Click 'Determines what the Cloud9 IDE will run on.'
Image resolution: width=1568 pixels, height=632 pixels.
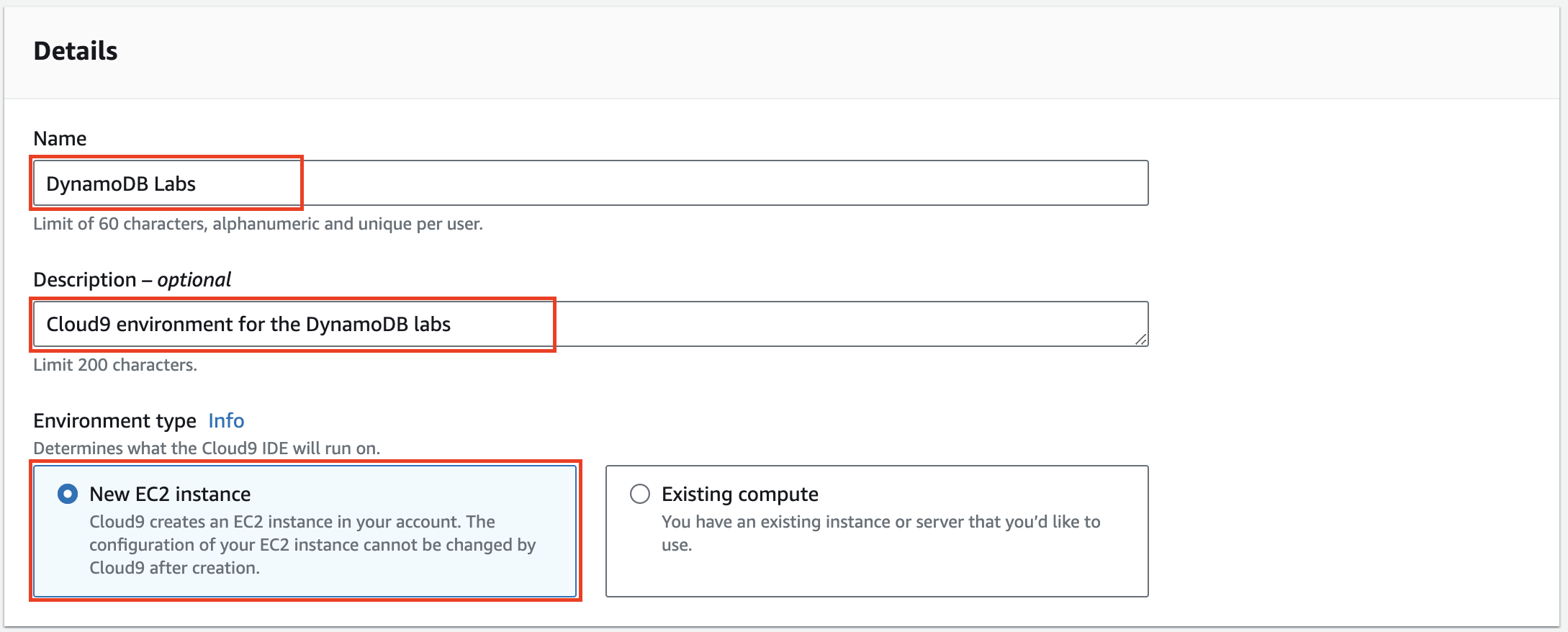[207, 448]
